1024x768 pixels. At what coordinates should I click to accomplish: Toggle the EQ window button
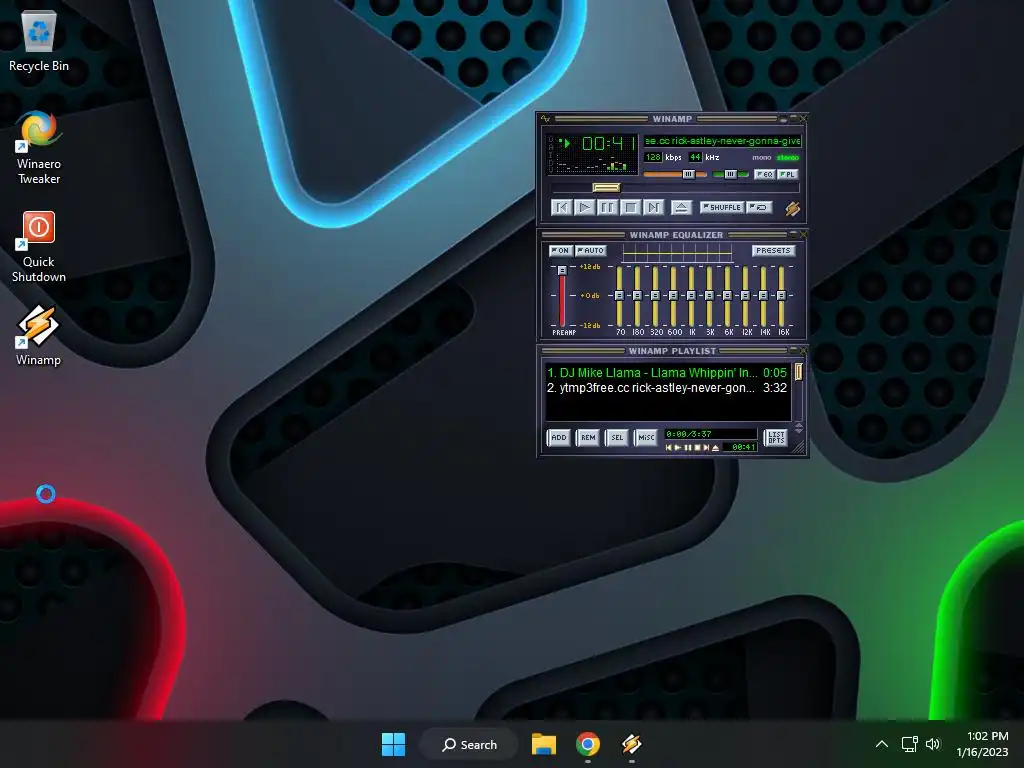tap(764, 174)
